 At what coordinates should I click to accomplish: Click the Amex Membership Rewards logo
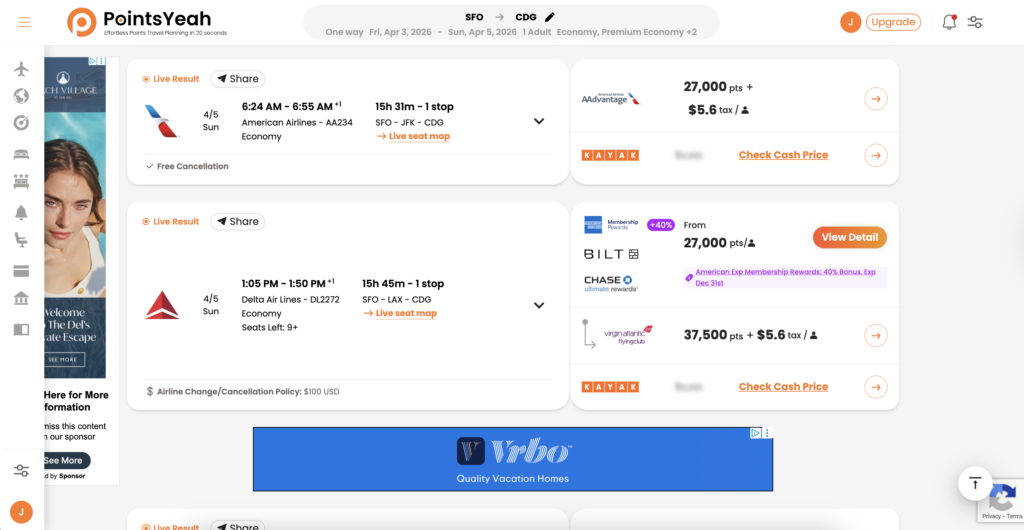pyautogui.click(x=611, y=225)
